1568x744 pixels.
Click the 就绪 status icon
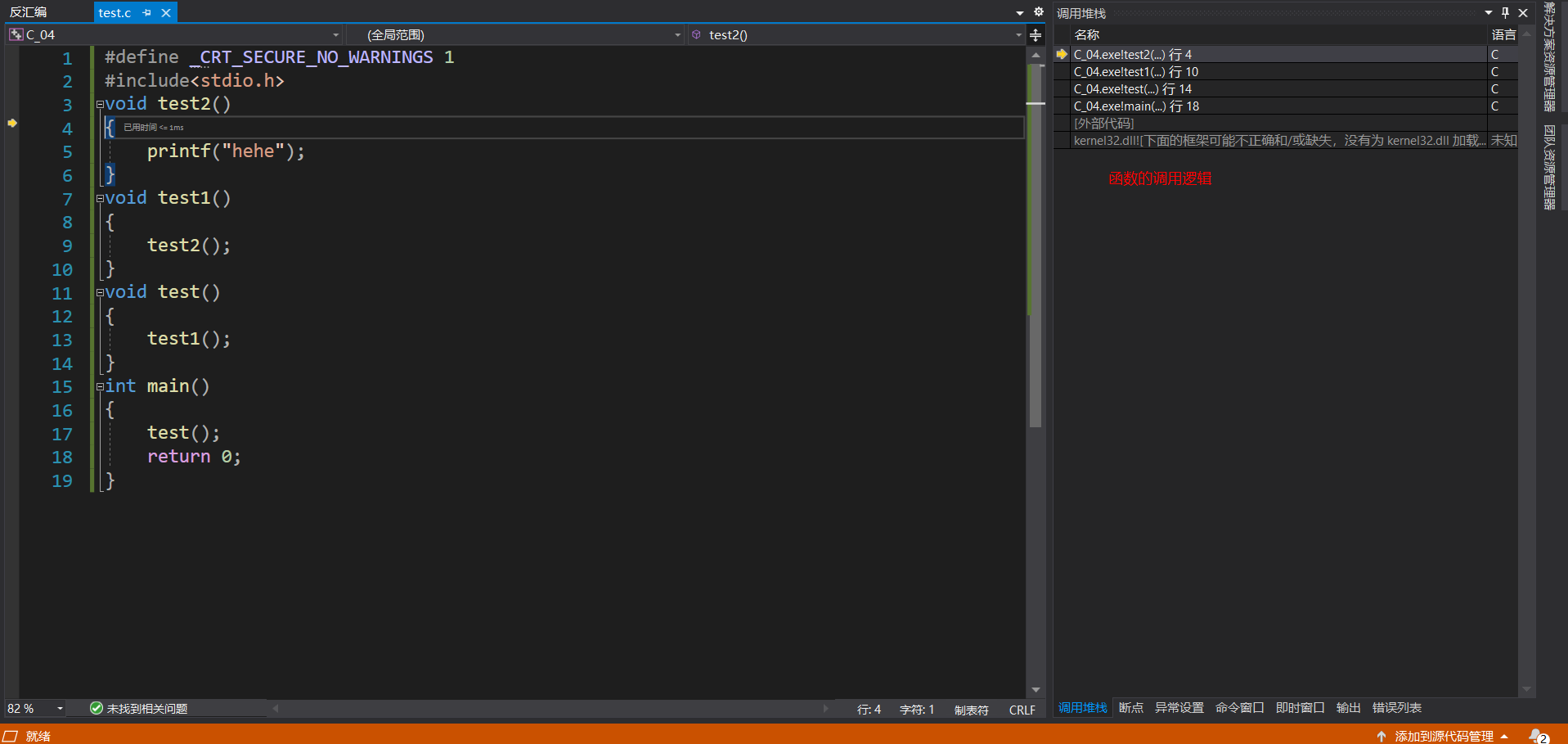click(11, 736)
